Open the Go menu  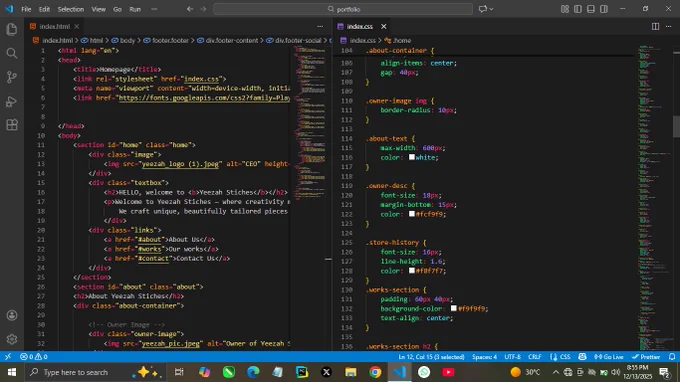coord(117,9)
